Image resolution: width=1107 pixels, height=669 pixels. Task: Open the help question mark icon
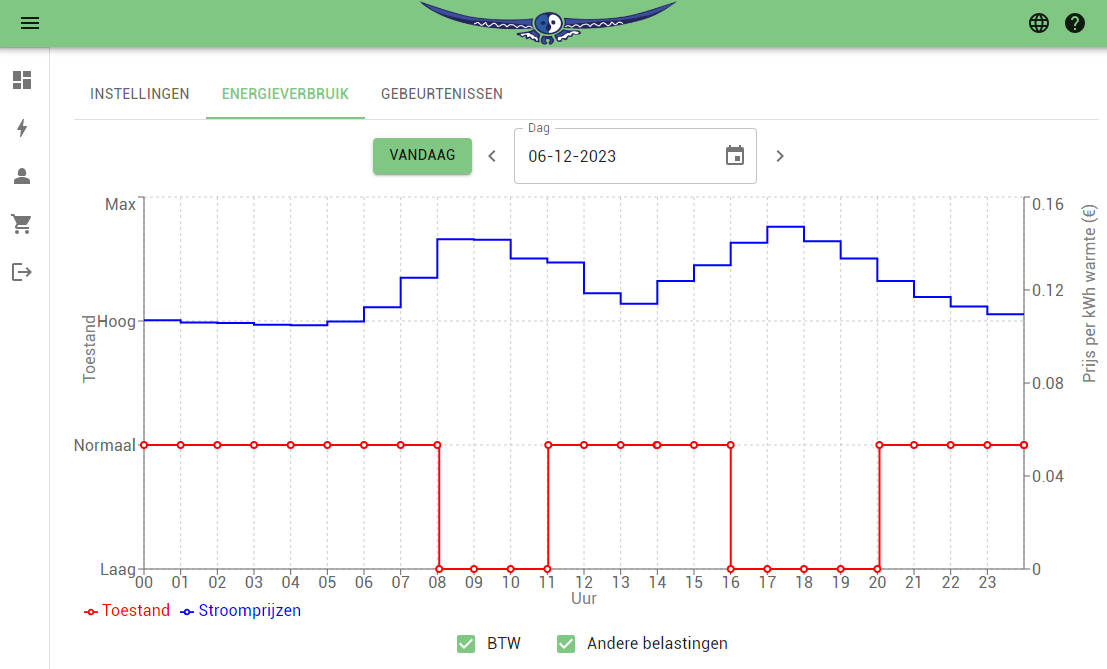1075,22
